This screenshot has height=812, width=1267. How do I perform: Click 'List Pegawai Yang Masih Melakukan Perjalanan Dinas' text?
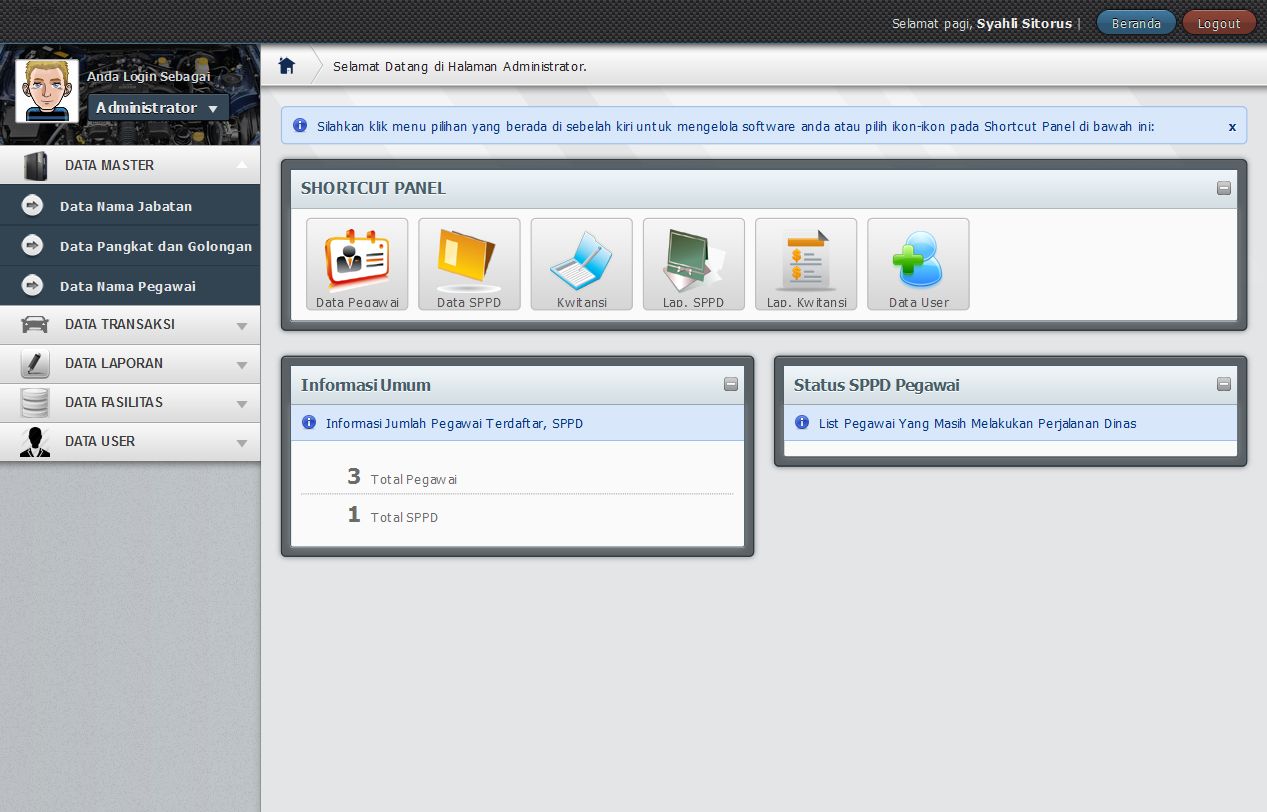[978, 423]
